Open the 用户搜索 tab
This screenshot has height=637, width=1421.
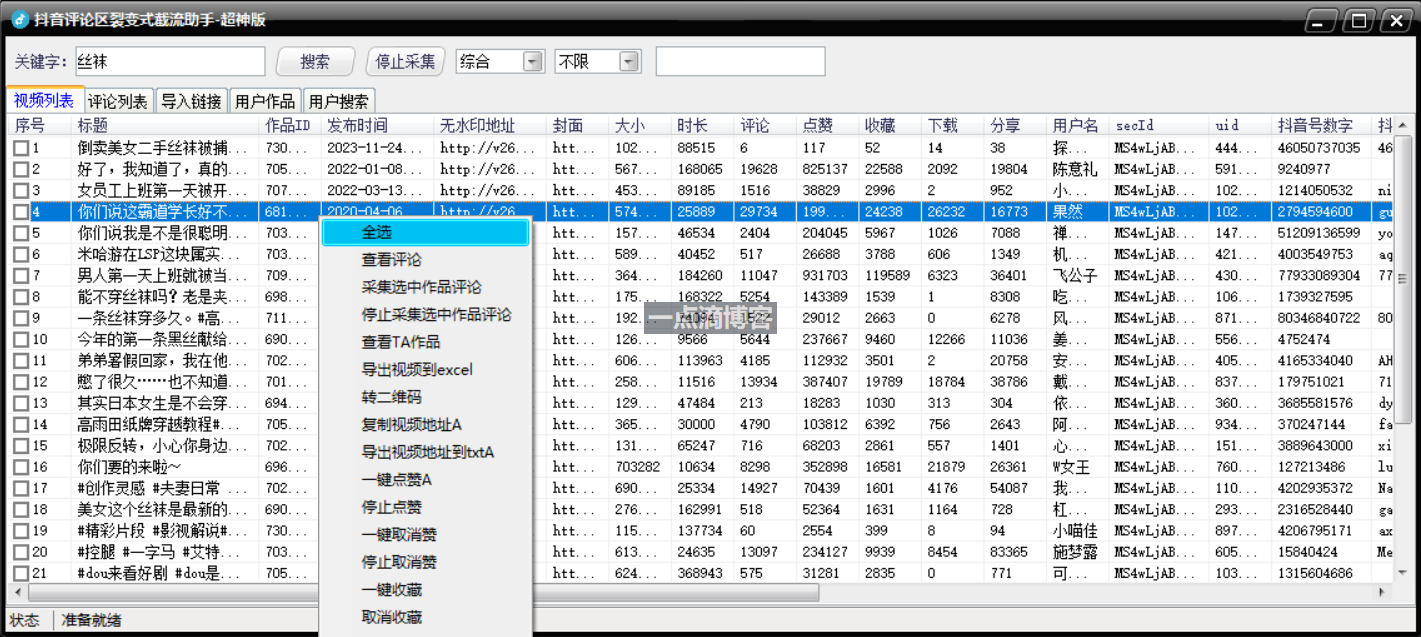pyautogui.click(x=338, y=101)
